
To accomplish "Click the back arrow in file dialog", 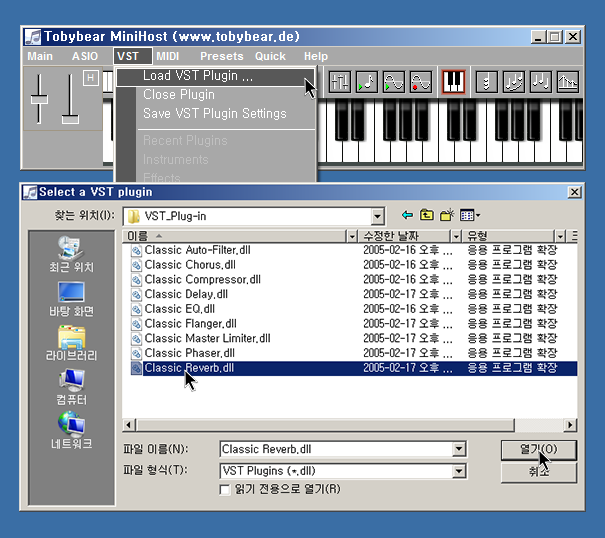I will [x=407, y=215].
